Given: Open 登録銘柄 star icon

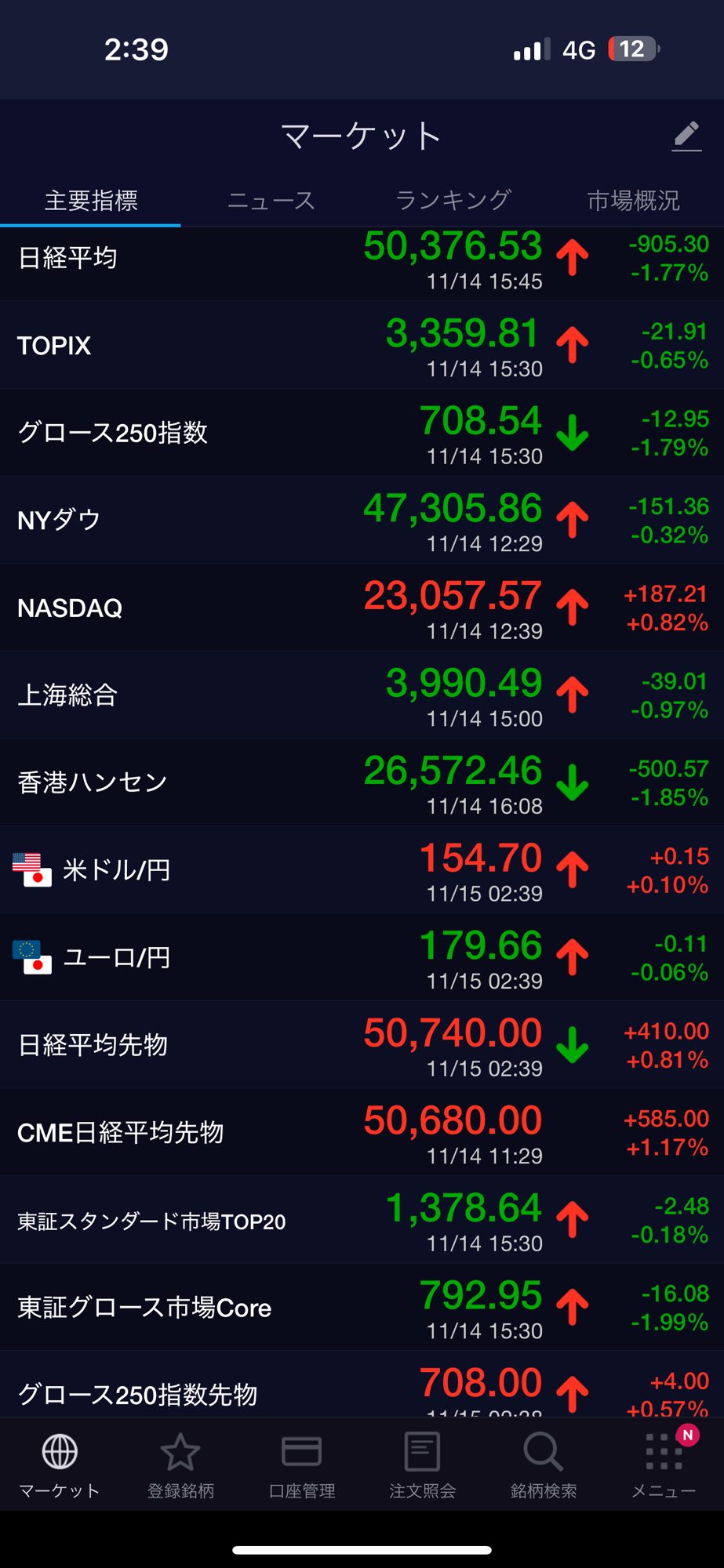Looking at the screenshot, I should coord(180,1452).
